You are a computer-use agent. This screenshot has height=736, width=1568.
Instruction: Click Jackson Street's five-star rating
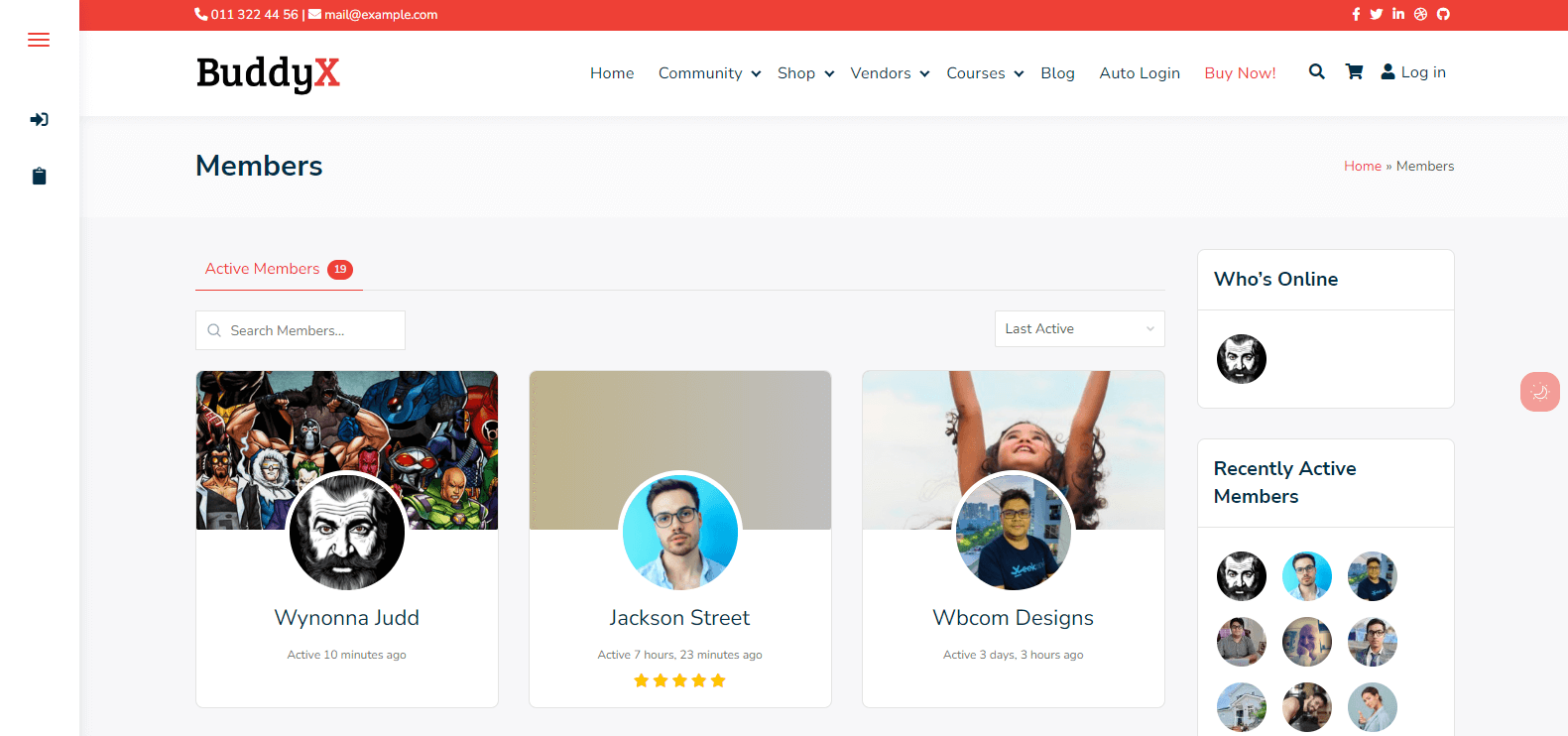(680, 680)
